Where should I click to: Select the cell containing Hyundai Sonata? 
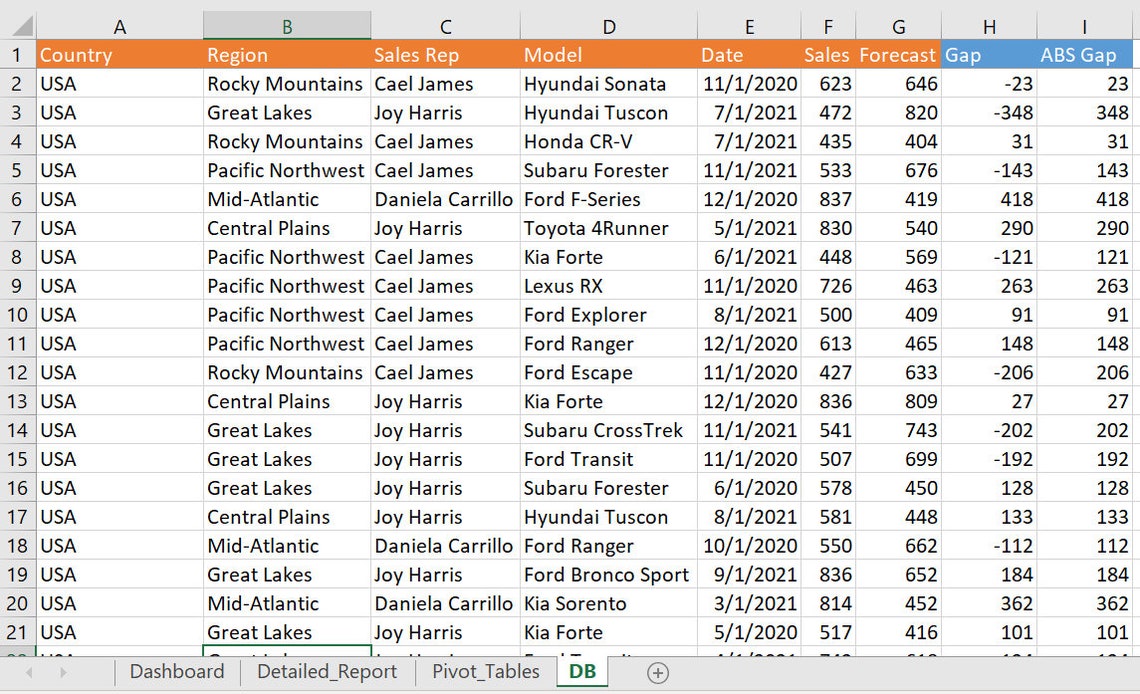(608, 84)
